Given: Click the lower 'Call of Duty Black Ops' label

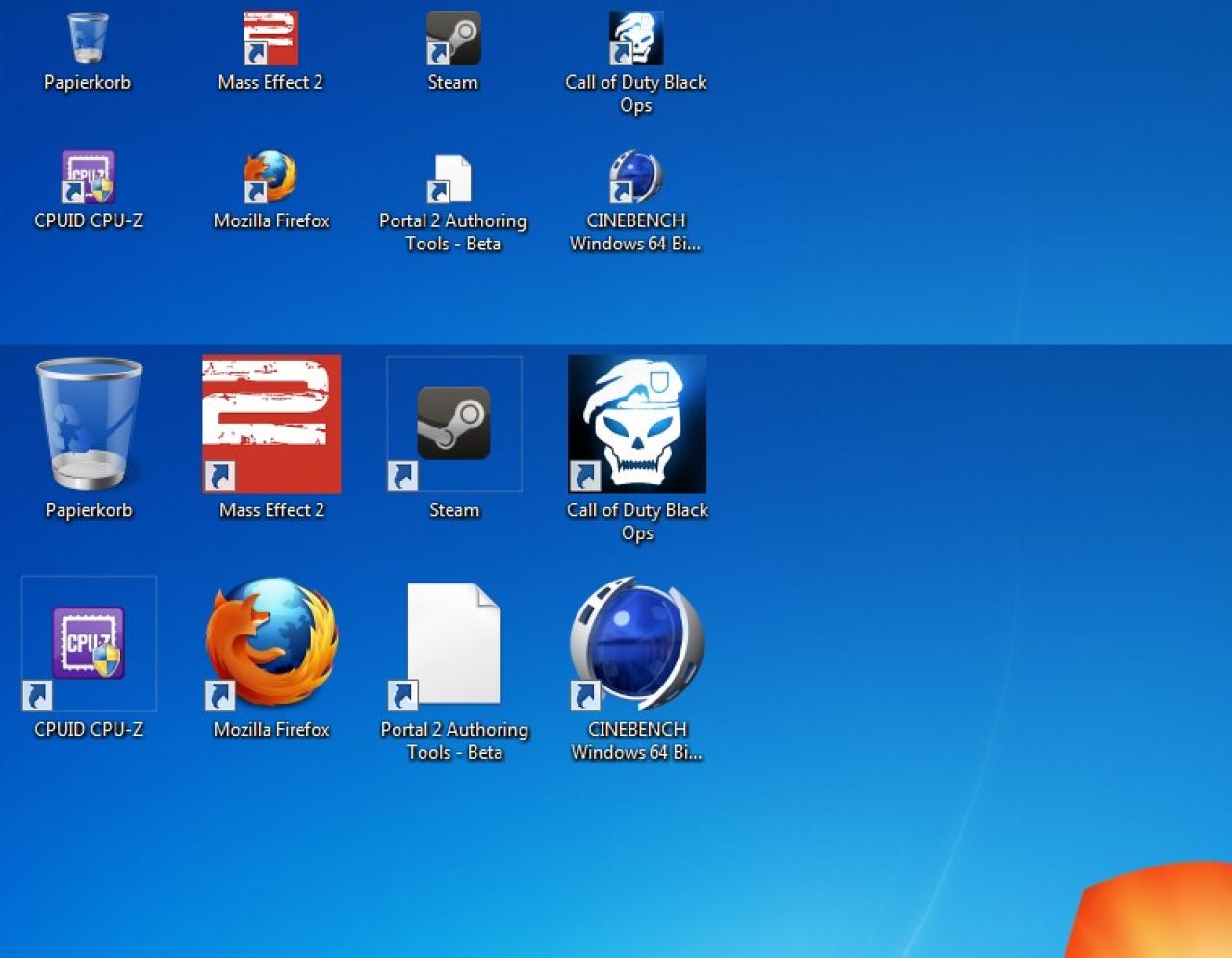Looking at the screenshot, I should tap(637, 522).
